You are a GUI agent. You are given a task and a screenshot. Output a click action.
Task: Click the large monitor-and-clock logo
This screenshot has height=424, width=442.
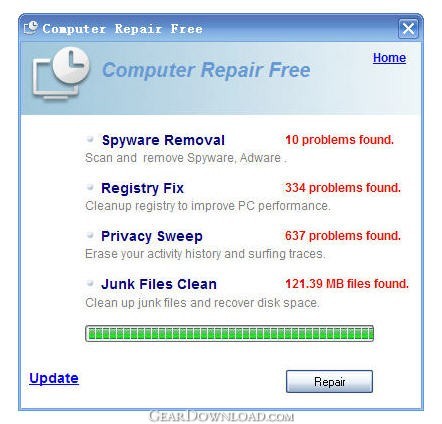click(61, 73)
